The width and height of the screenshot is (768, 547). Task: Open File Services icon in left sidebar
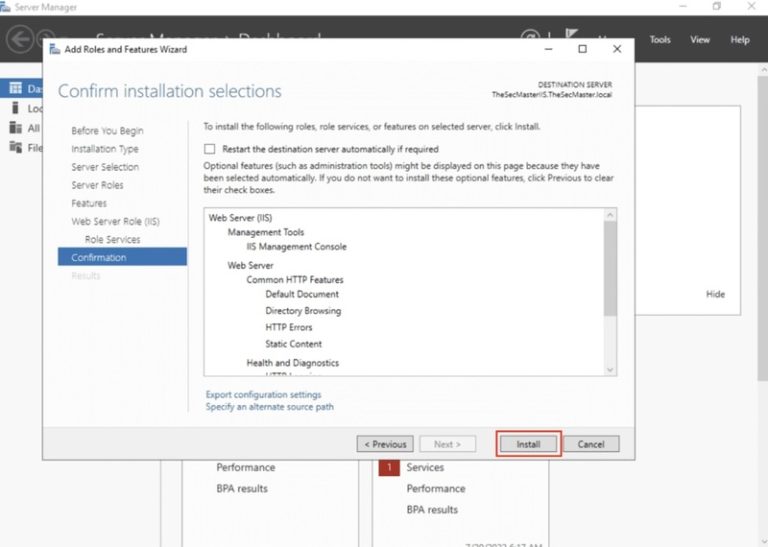pos(16,147)
